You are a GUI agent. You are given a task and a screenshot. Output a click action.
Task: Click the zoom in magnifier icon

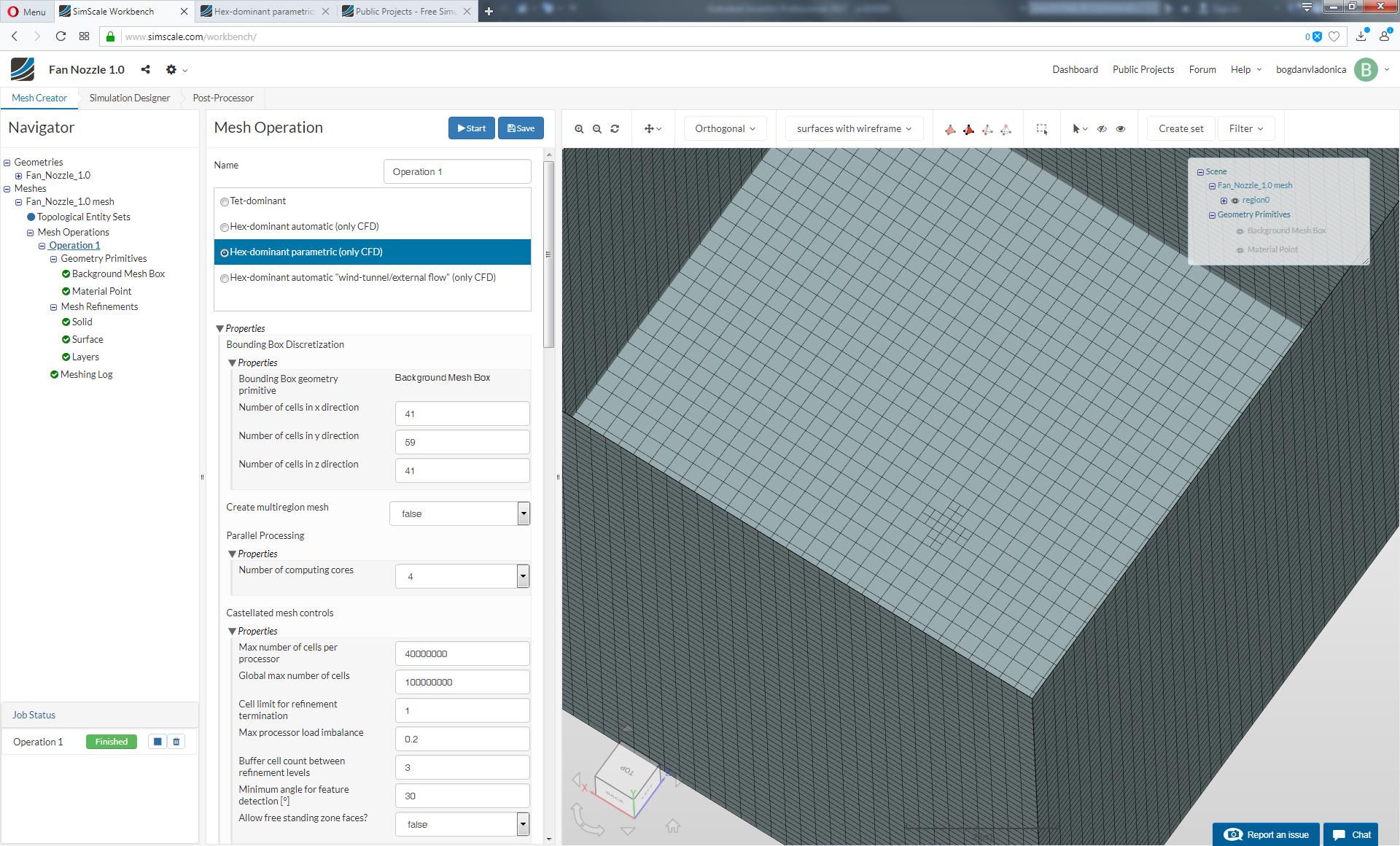point(579,129)
